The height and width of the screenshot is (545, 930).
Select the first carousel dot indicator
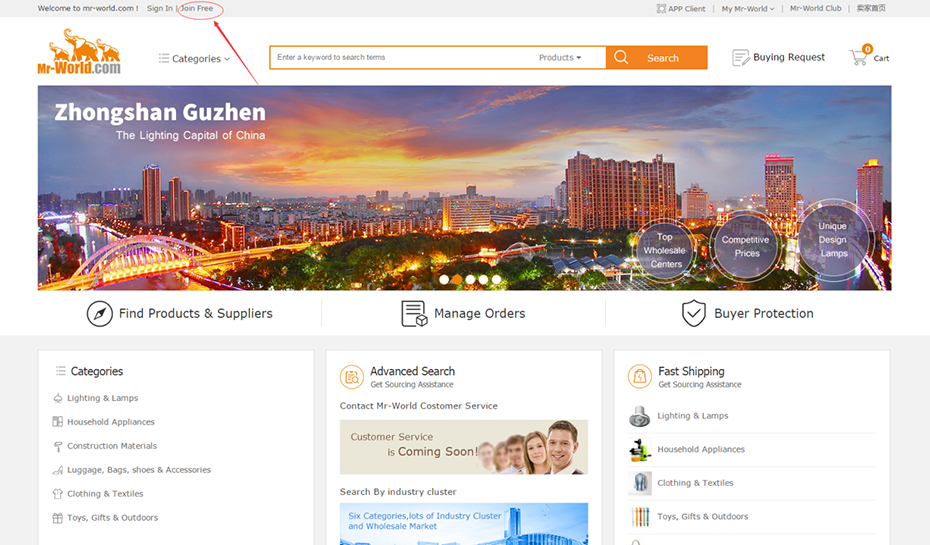444,280
